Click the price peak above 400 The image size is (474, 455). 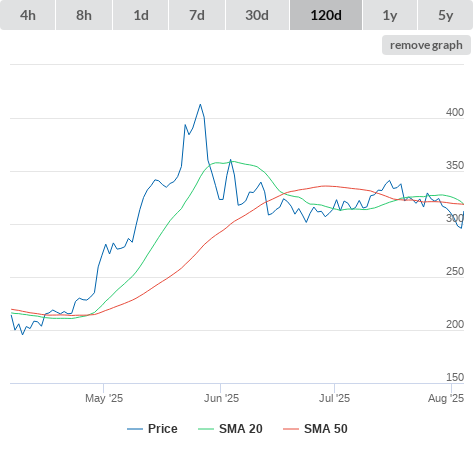200,105
